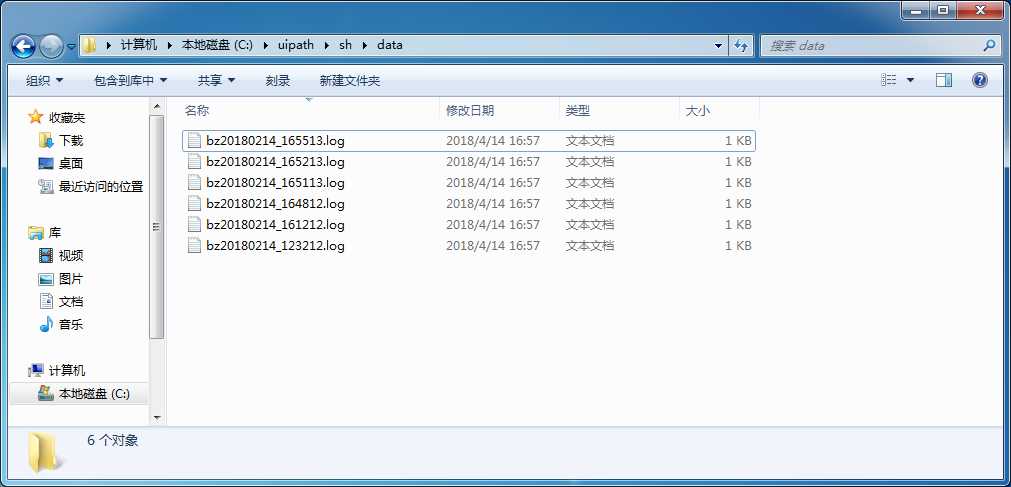Select uipath in the address breadcrumb

295,45
